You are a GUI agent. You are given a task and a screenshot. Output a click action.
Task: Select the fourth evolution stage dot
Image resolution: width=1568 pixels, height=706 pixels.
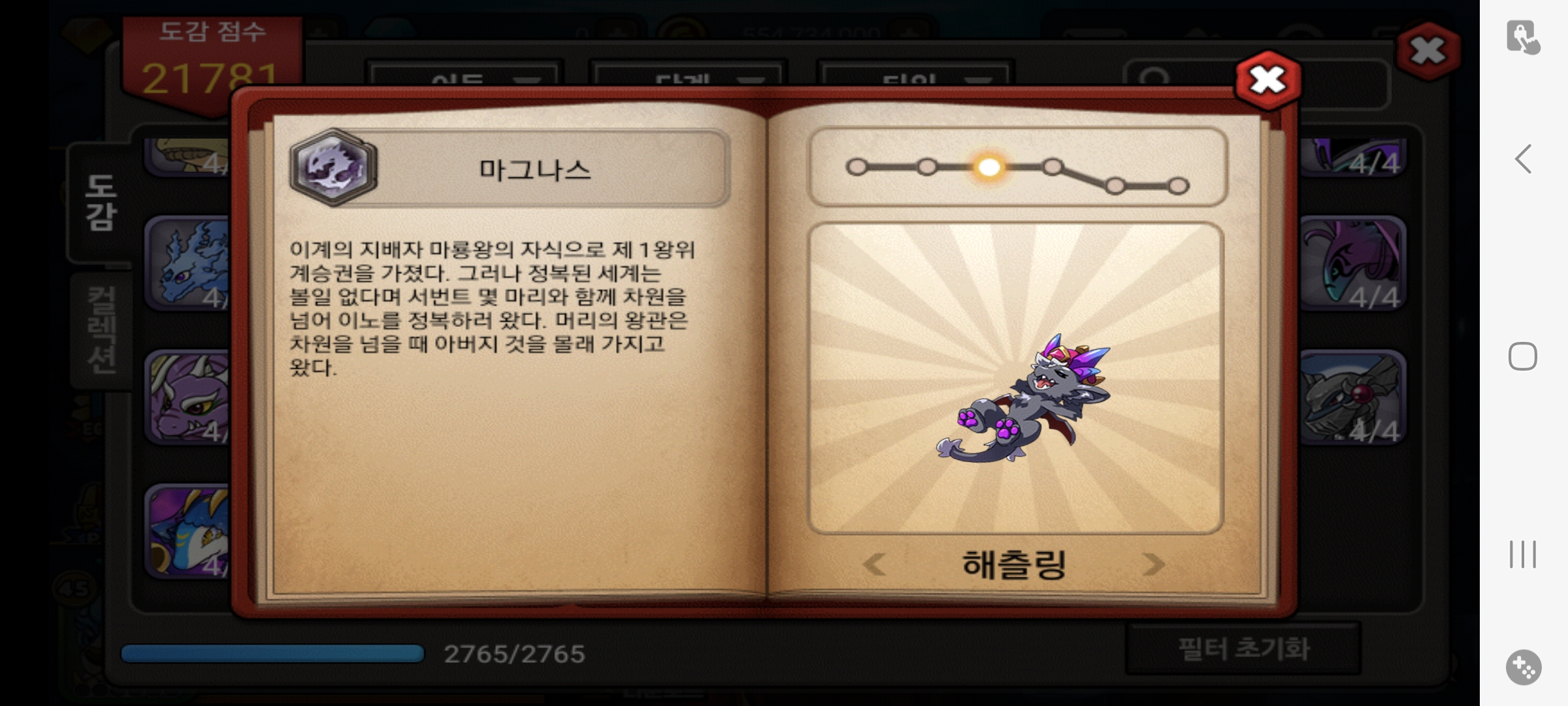tap(1052, 167)
